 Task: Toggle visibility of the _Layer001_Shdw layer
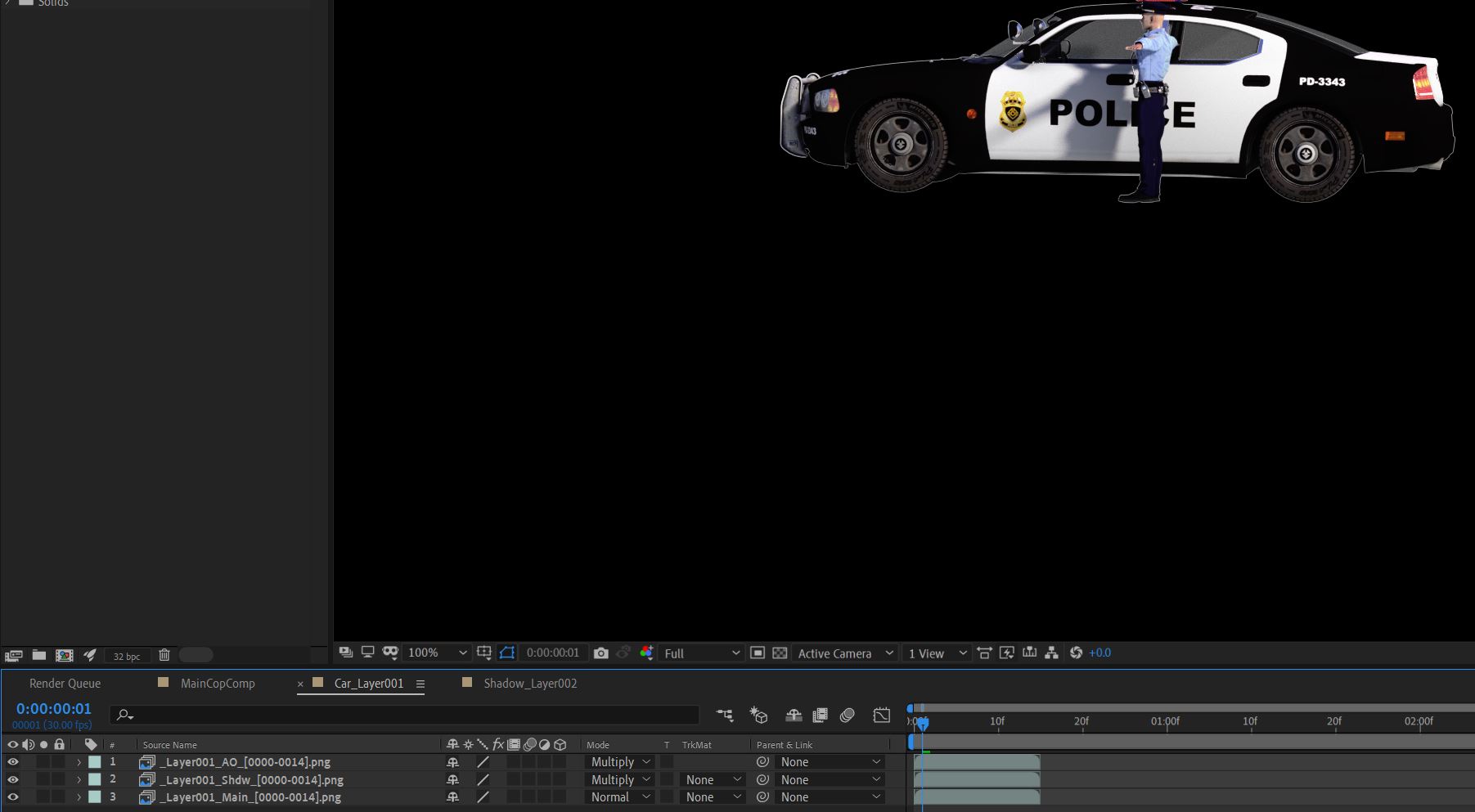12,780
